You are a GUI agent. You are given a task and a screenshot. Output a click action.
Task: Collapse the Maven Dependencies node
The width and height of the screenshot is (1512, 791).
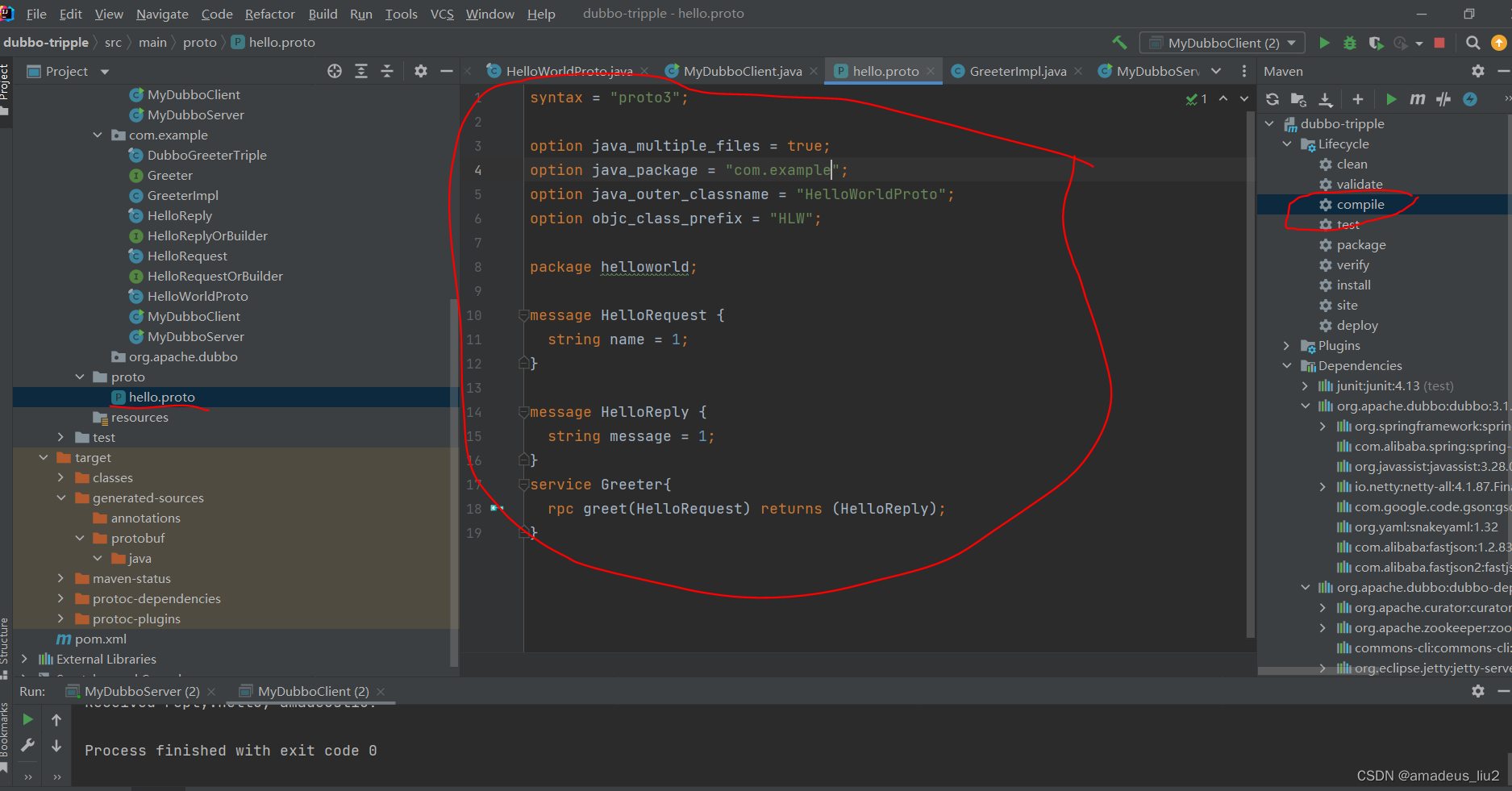1287,365
